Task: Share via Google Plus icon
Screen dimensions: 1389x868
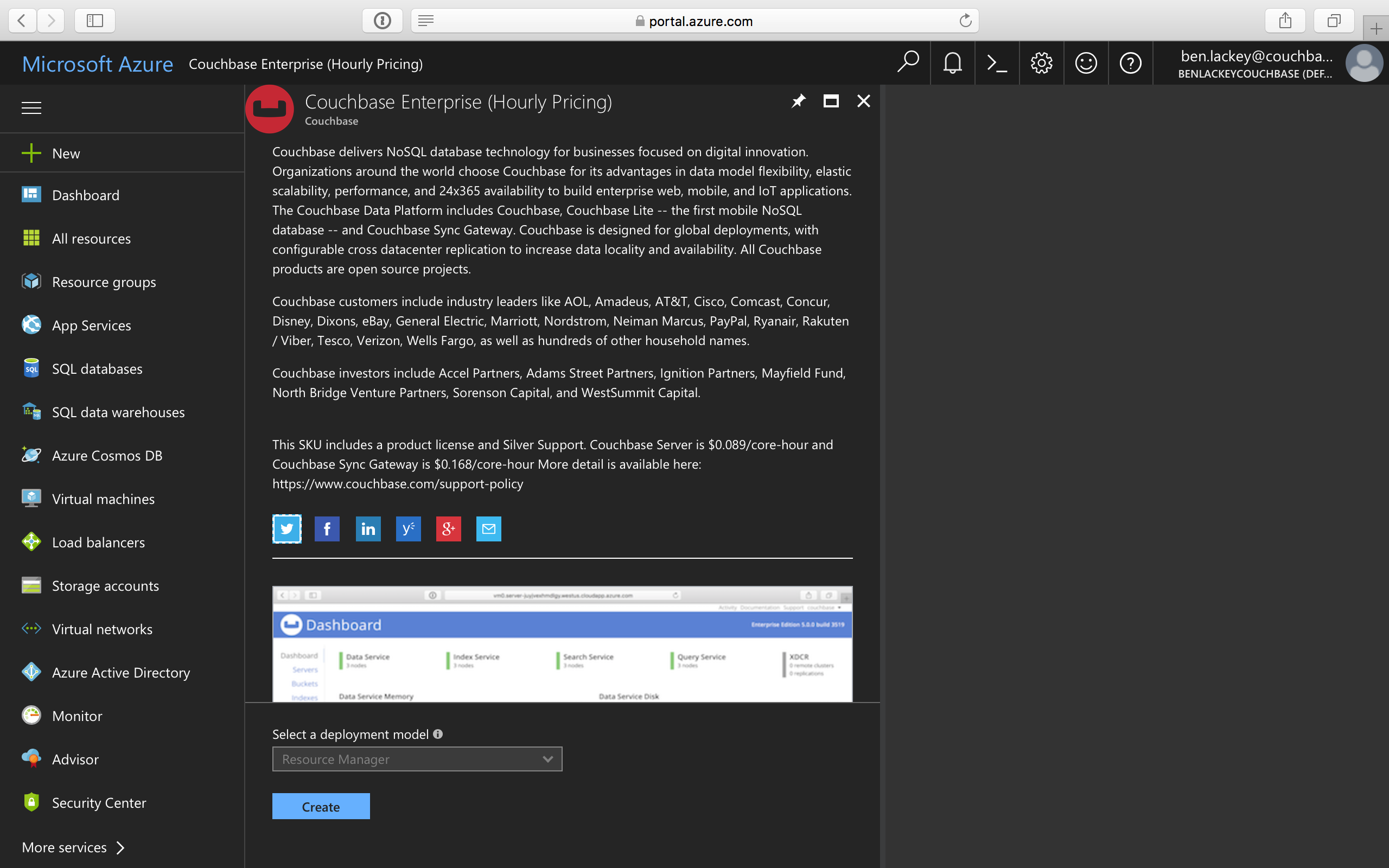Action: coord(449,528)
